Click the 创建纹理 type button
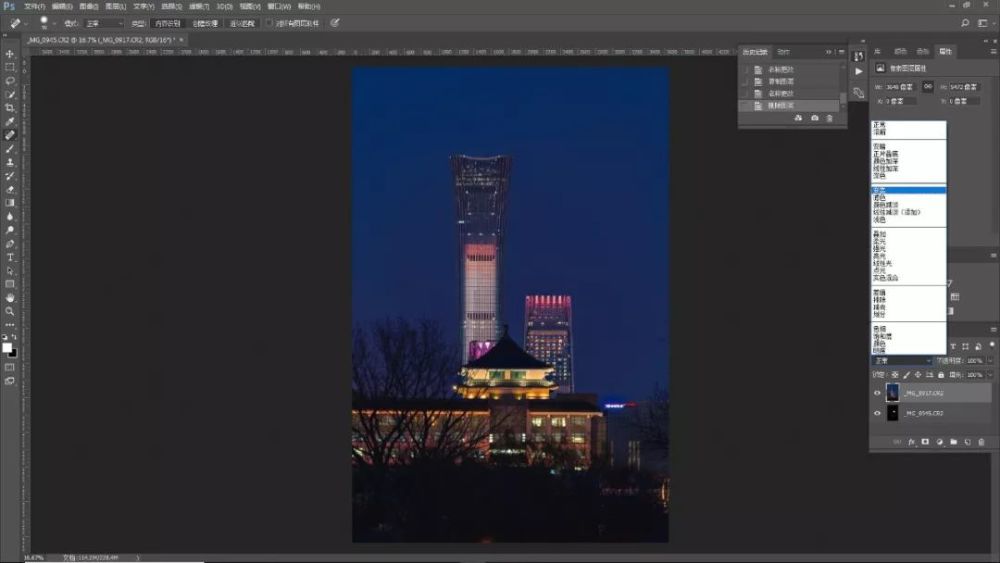This screenshot has width=1000, height=563. point(205,23)
